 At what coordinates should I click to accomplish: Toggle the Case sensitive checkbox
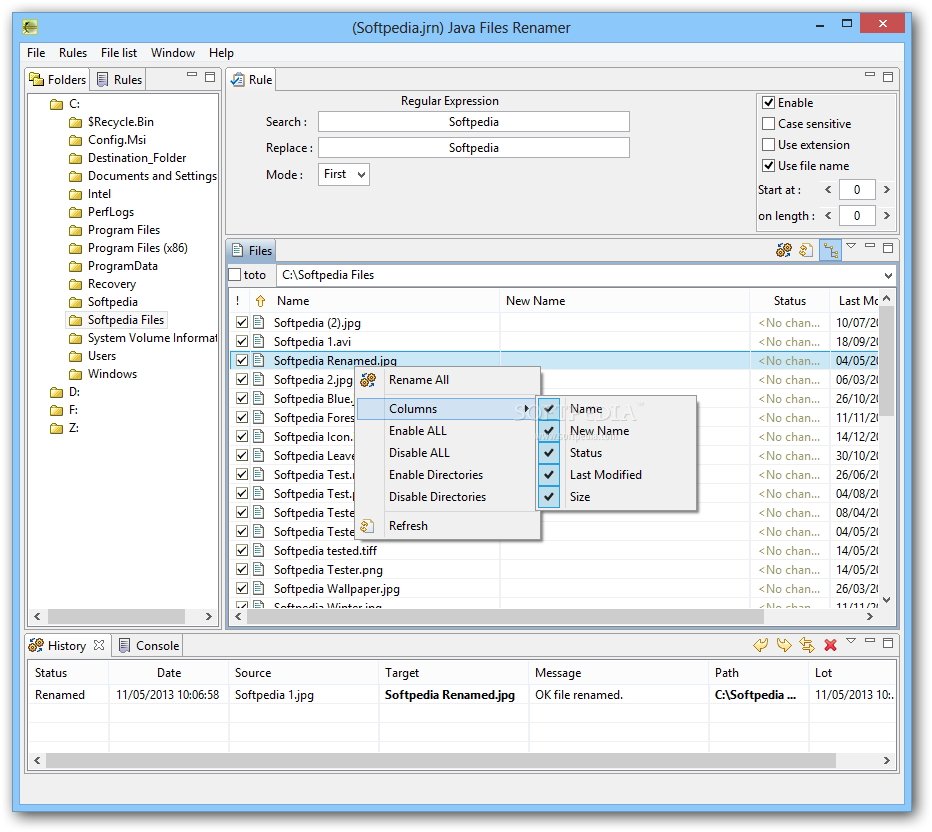[769, 124]
